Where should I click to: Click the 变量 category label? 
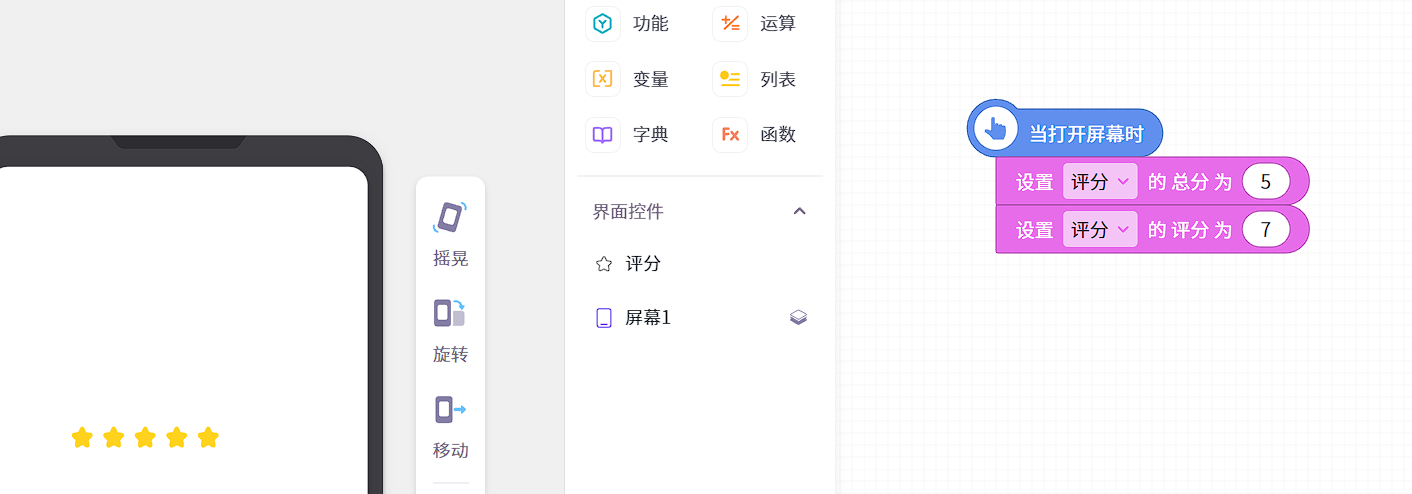click(651, 79)
